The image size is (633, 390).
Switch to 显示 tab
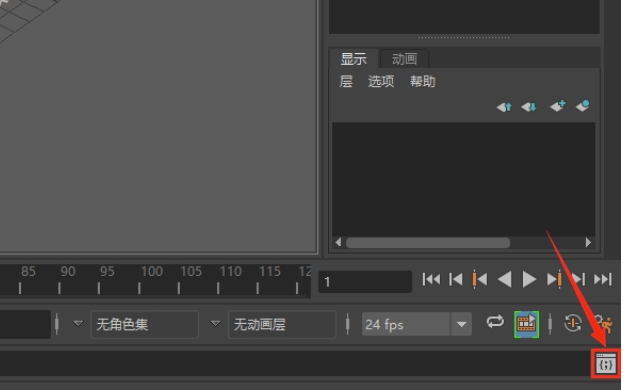point(354,59)
